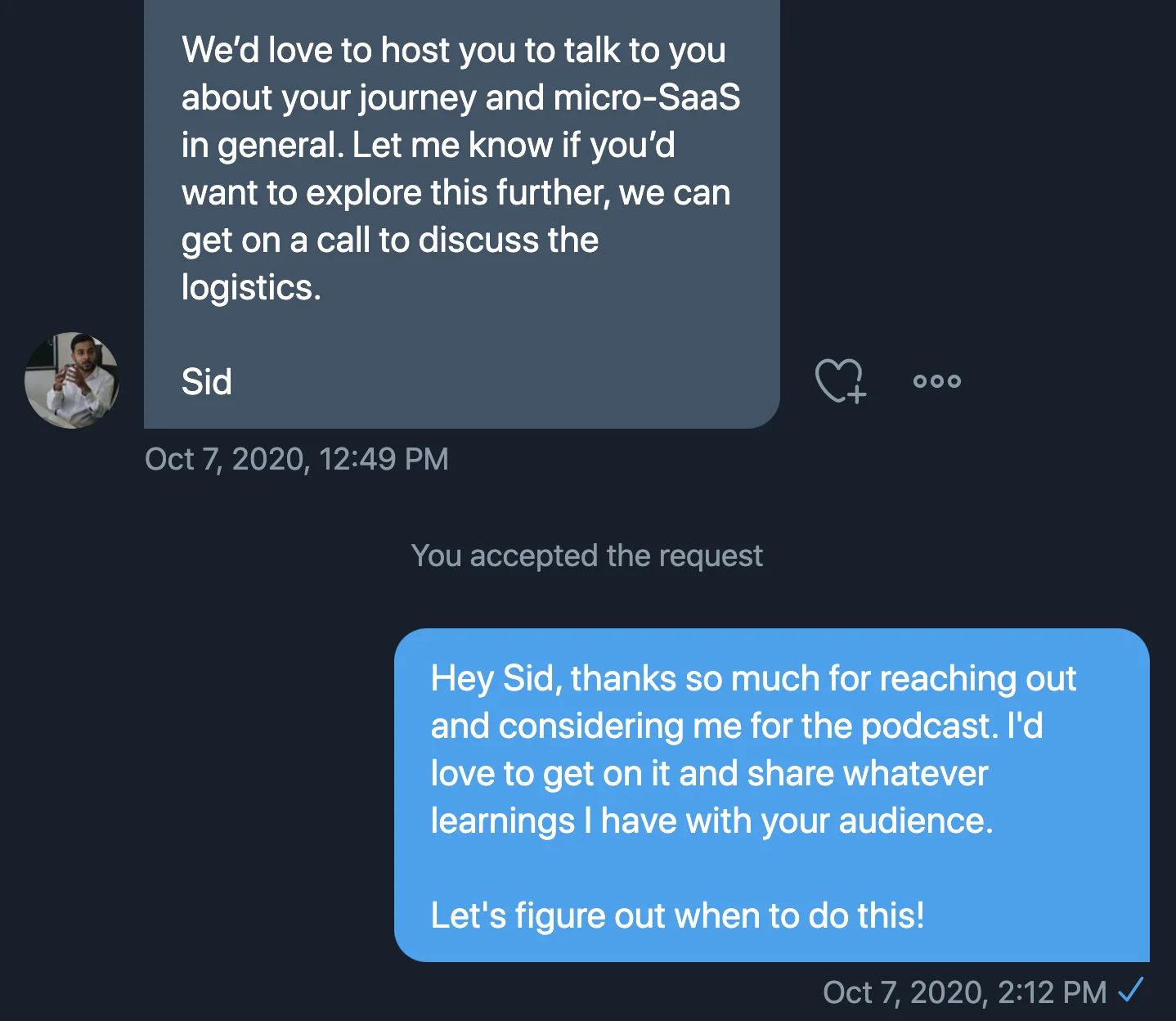Screen dimensions: 1176x1021
Task: Click the word "micro-SaaS" in Sid's message
Action: coord(647,98)
